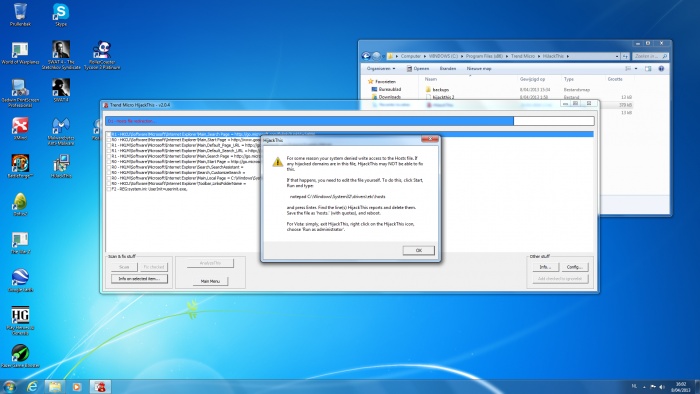Click Branden in the Explorer toolbar
This screenshot has height=394, width=700.
click(448, 69)
